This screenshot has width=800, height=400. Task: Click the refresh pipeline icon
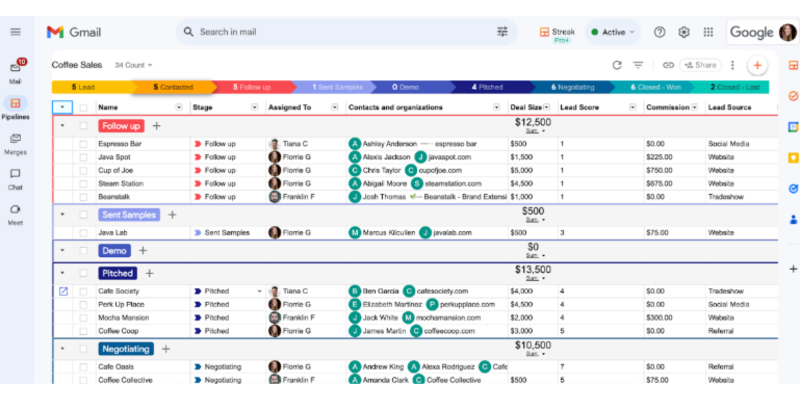point(617,65)
